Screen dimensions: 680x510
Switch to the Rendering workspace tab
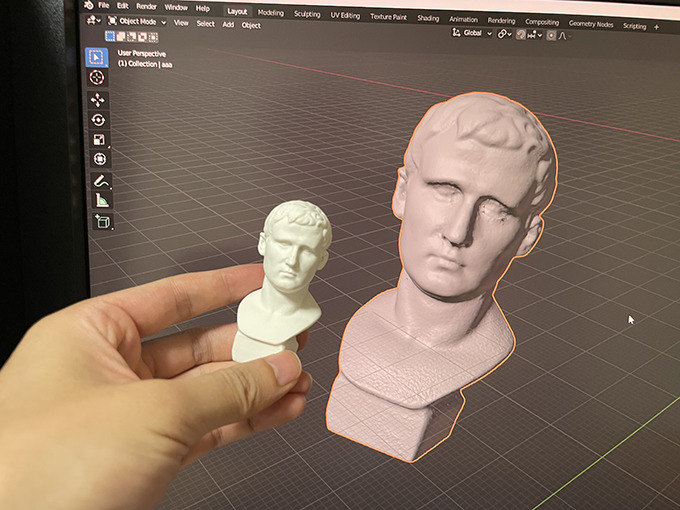[501, 21]
